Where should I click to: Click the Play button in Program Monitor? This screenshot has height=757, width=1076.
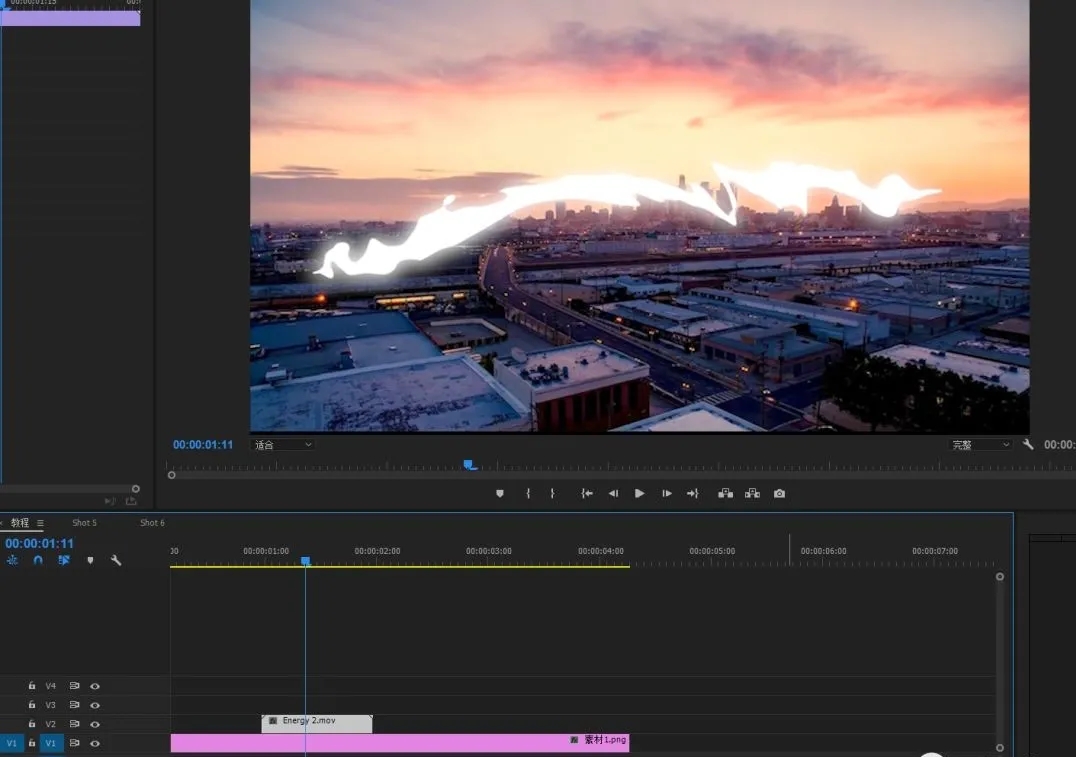coord(639,493)
